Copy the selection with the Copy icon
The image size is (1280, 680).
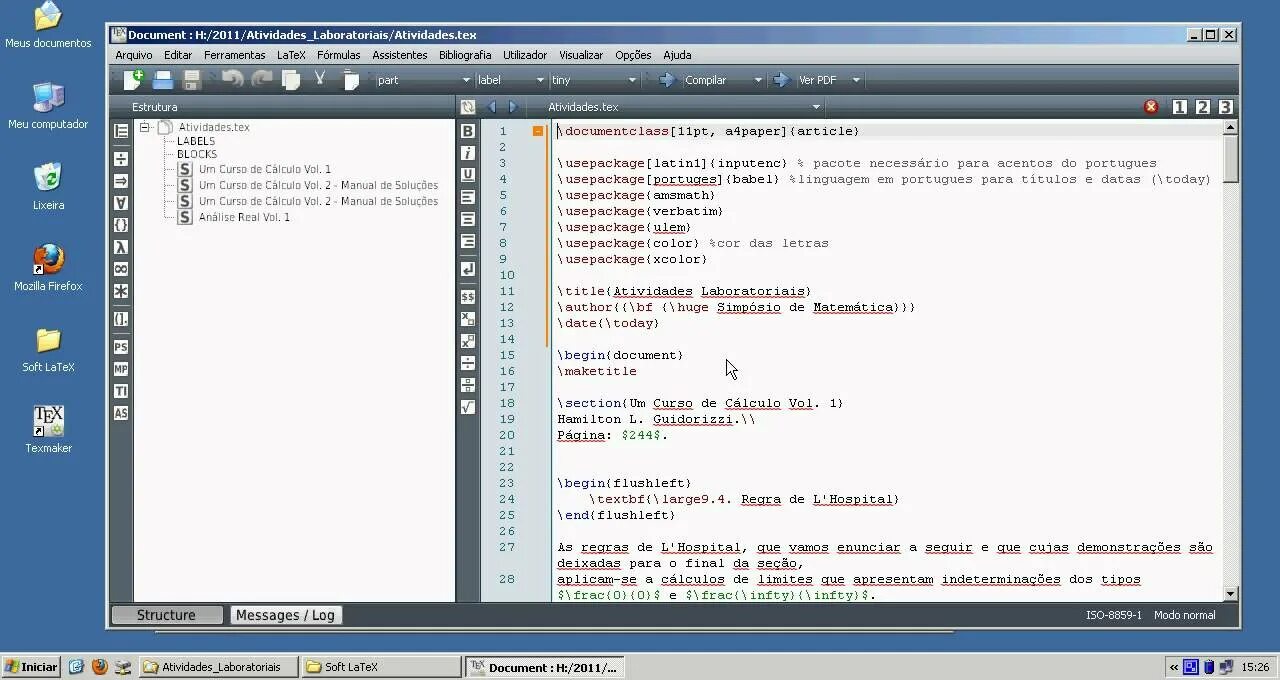click(x=291, y=79)
